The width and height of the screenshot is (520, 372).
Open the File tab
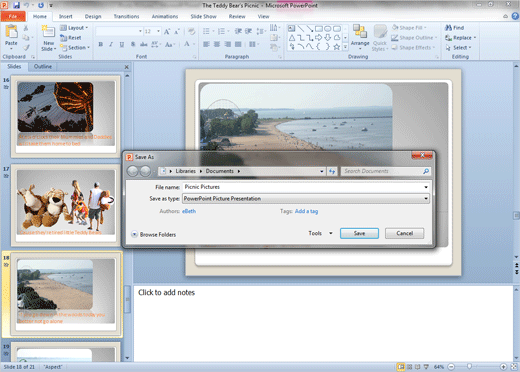13,16
